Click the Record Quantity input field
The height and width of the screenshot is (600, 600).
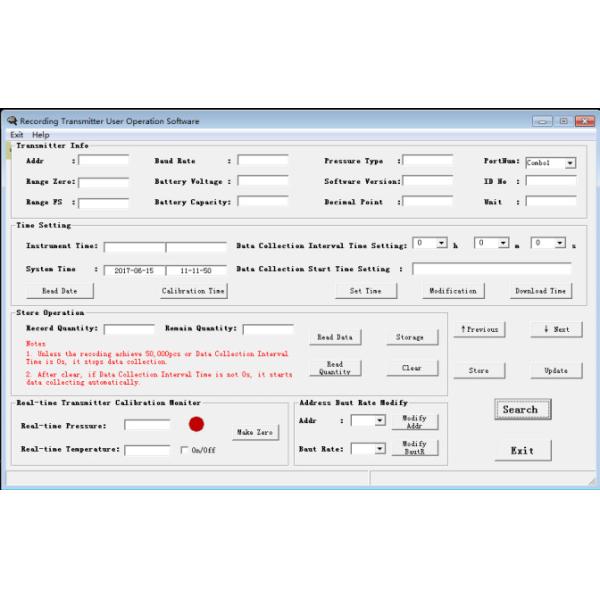[x=129, y=329]
